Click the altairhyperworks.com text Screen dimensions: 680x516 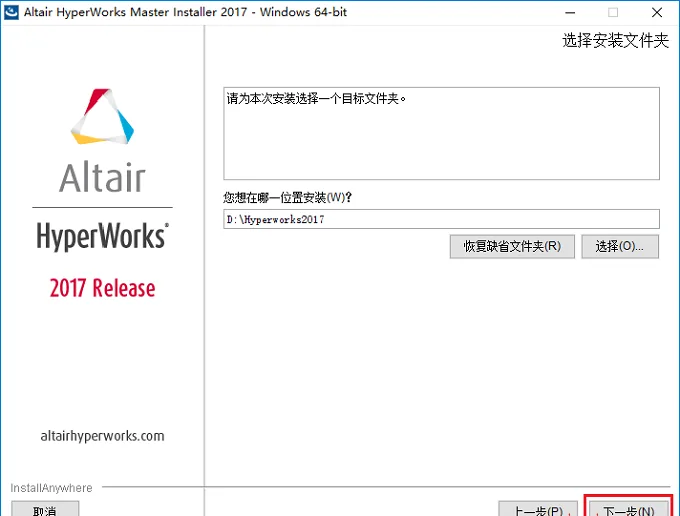coord(102,436)
